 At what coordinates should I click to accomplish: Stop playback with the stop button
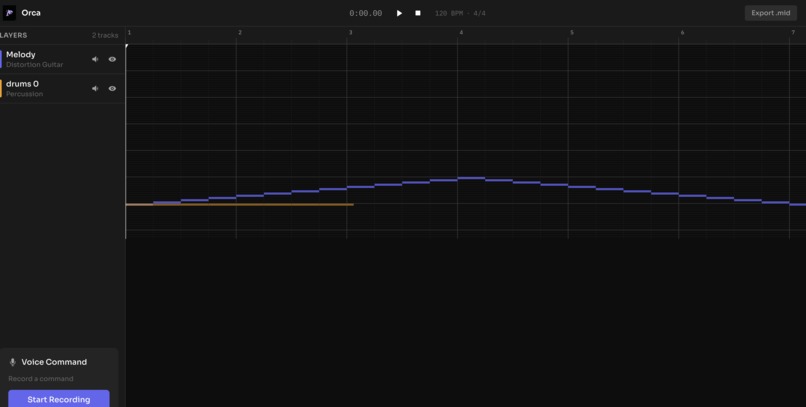[x=418, y=13]
